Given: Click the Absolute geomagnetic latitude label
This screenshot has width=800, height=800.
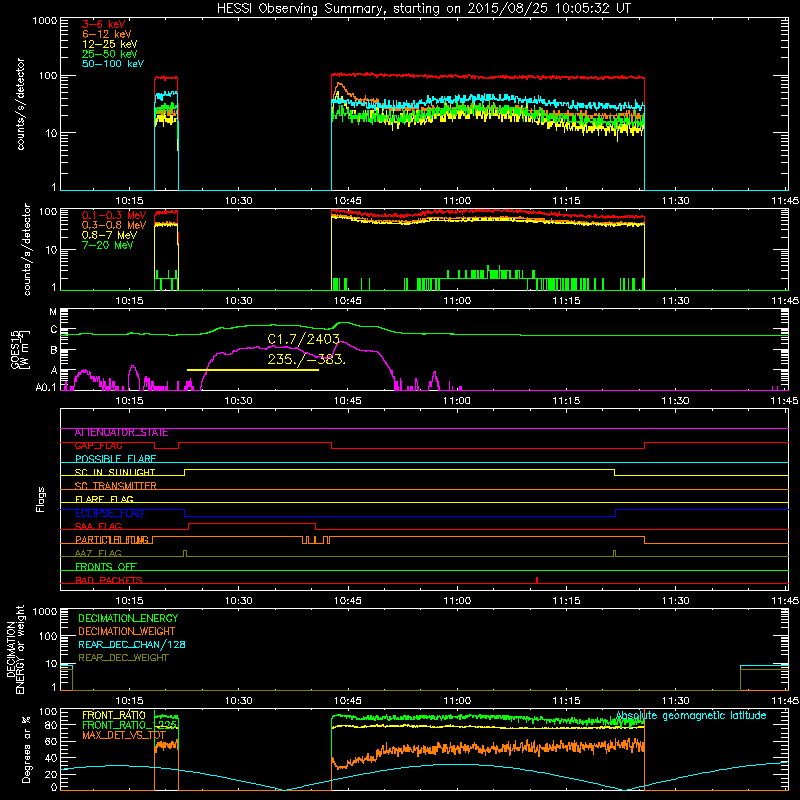Looking at the screenshot, I should coord(691,716).
